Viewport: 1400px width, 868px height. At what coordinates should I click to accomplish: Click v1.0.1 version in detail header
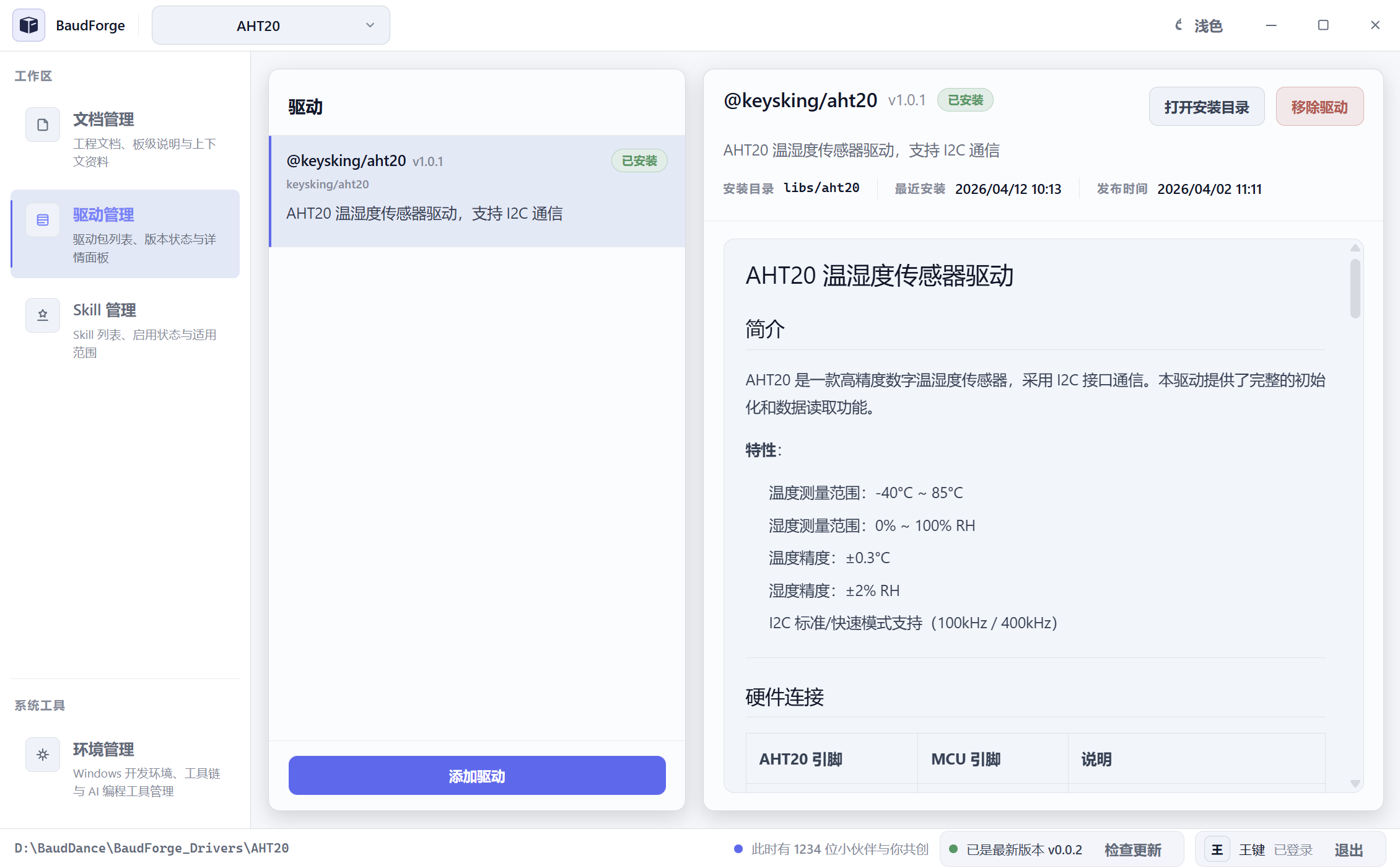pos(907,100)
